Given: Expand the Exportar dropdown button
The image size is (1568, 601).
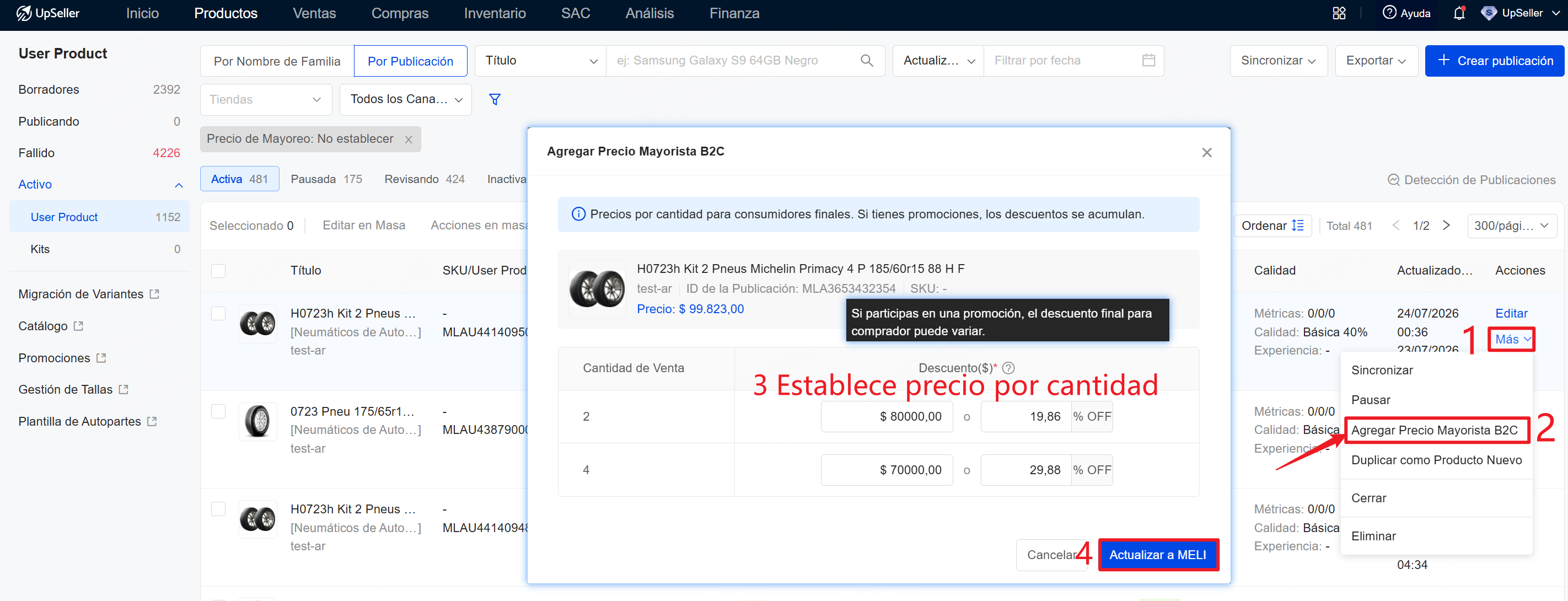Looking at the screenshot, I should pos(1376,60).
